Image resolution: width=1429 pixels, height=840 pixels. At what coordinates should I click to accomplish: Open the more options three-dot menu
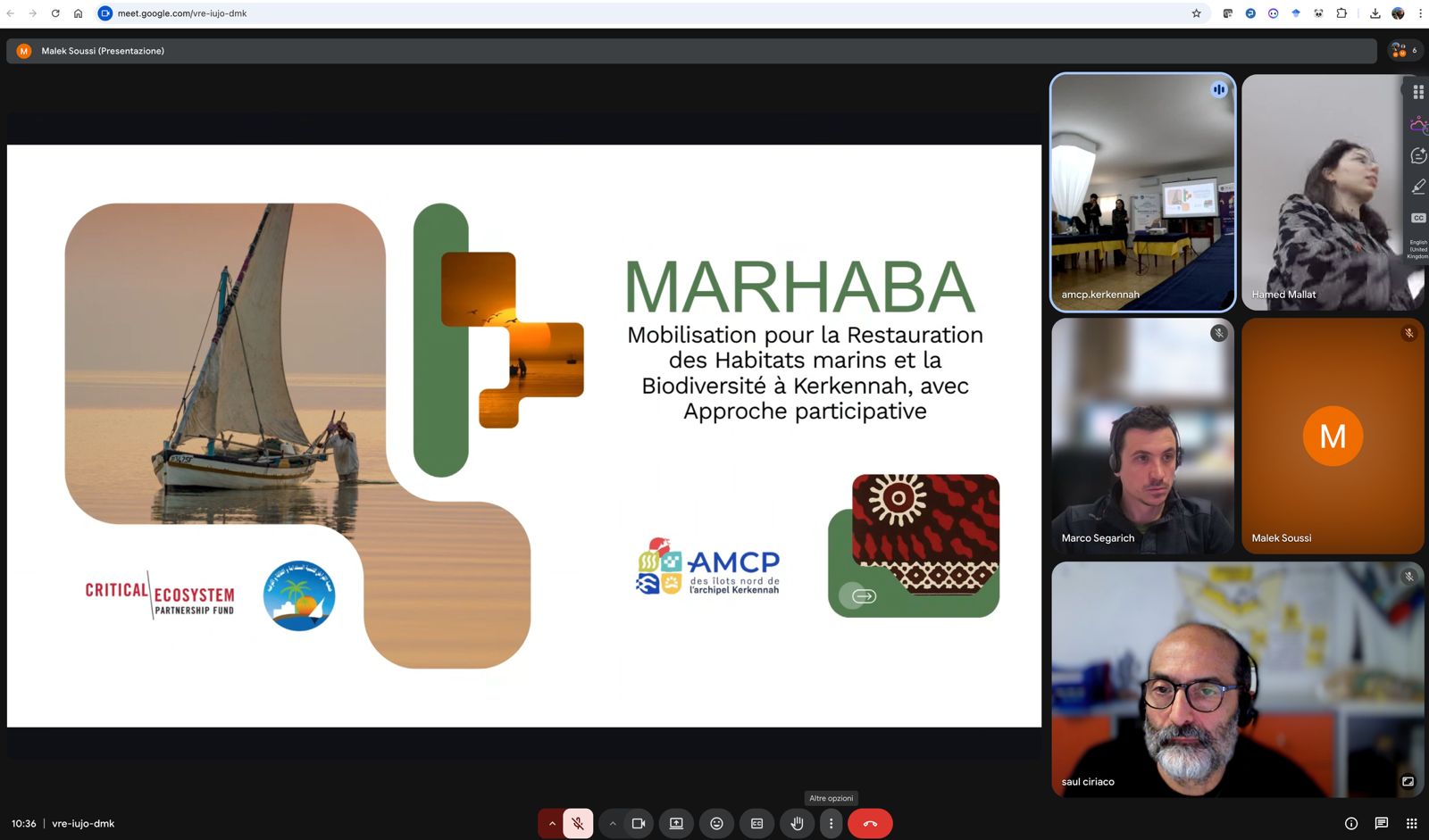click(x=831, y=823)
